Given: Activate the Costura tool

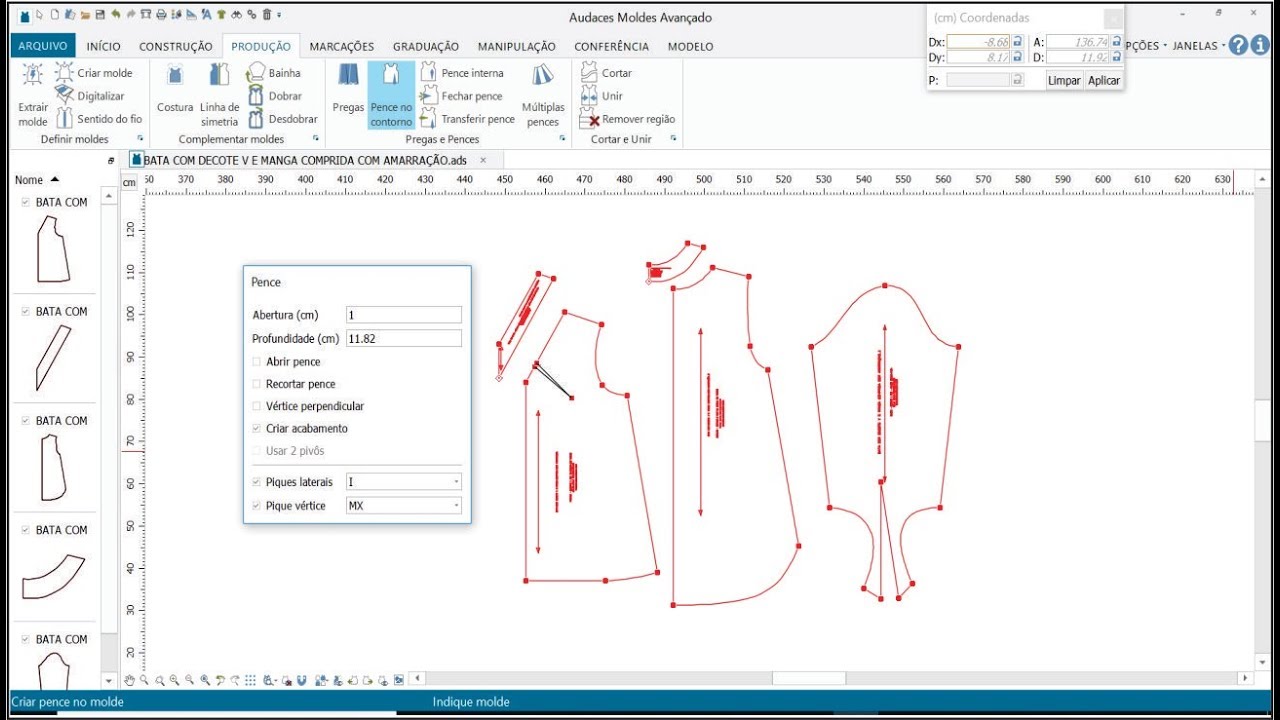Looking at the screenshot, I should 175,90.
